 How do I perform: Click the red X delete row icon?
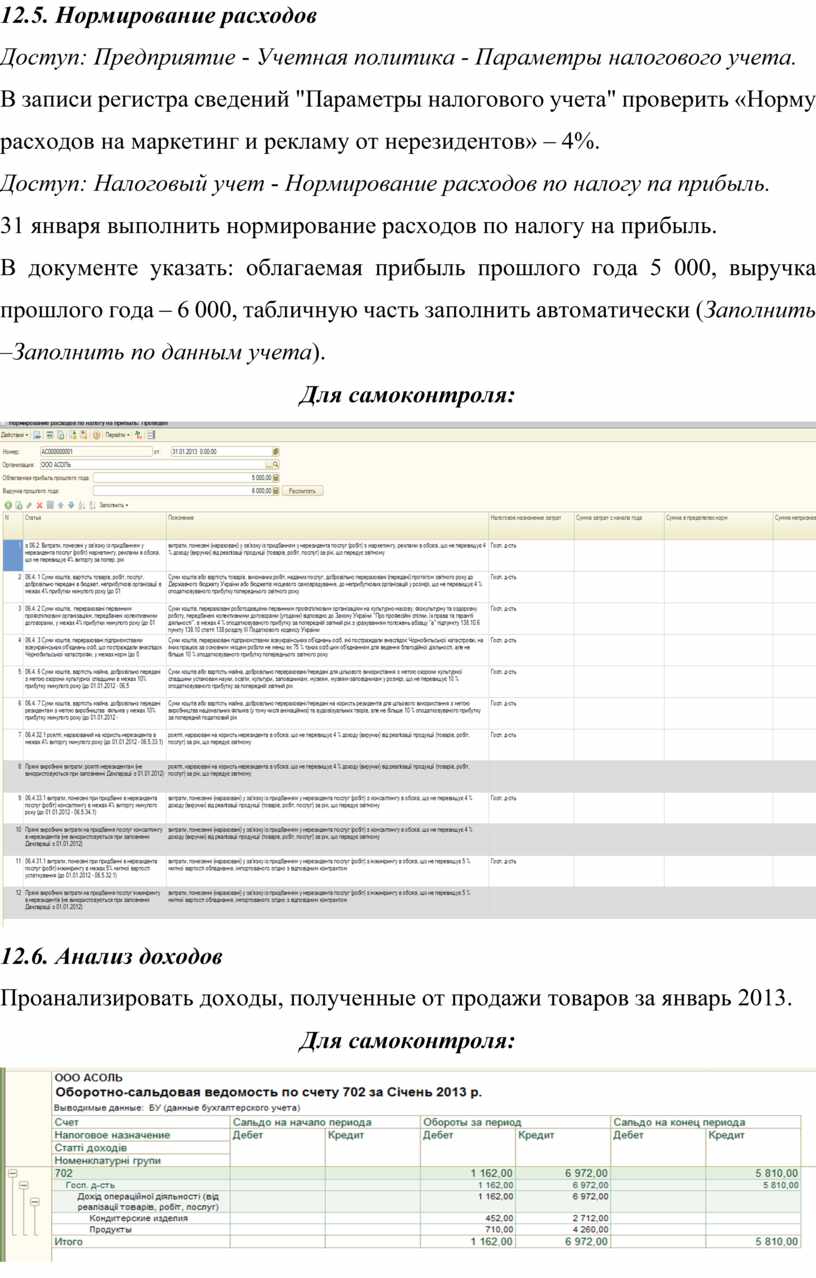click(x=39, y=505)
